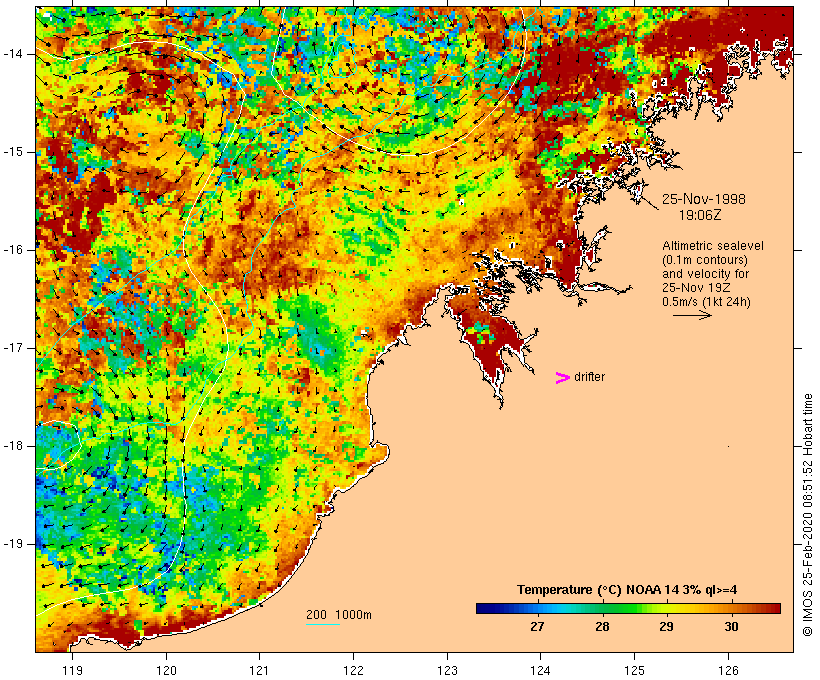Click the dark blue end of the colorbar
This screenshot has height=680, width=820.
484,608
